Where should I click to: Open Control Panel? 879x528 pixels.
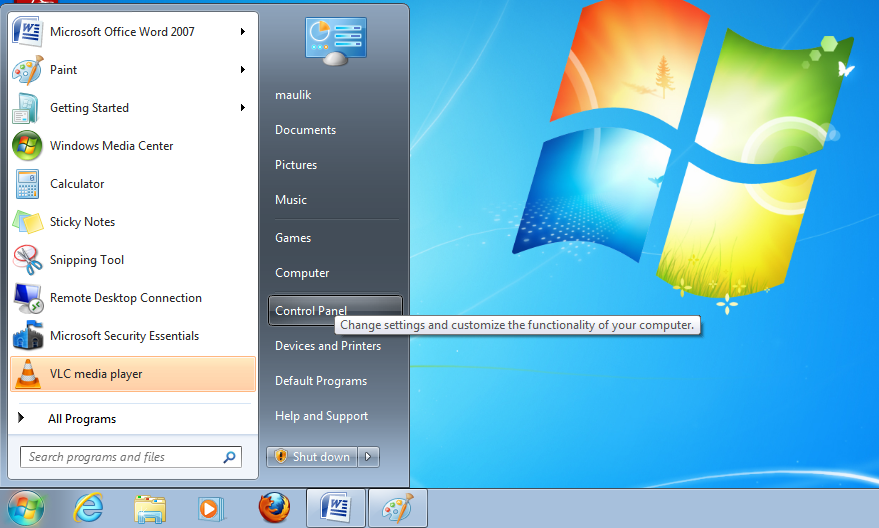335,311
